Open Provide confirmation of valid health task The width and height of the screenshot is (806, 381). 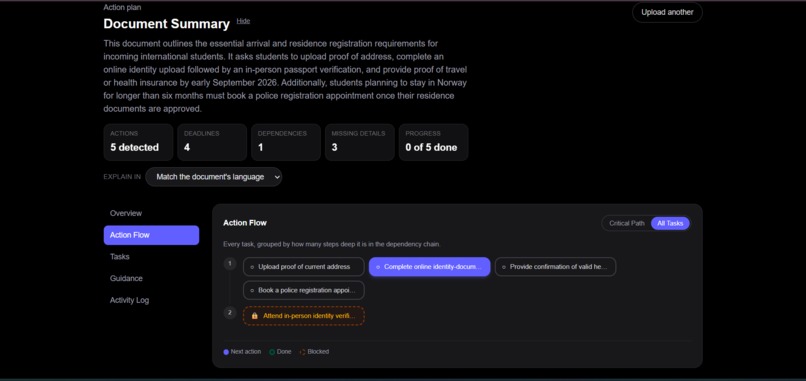[x=555, y=267]
